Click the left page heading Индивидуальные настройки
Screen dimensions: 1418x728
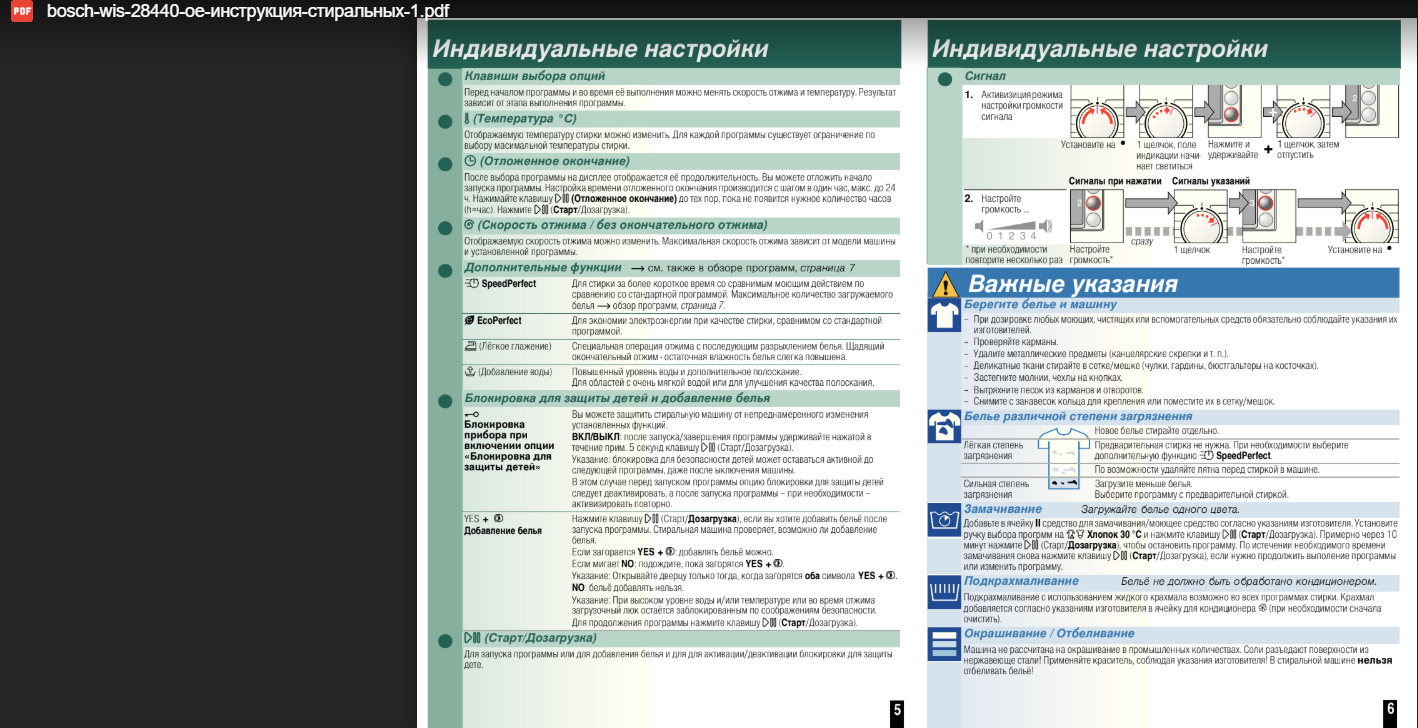tap(601, 49)
